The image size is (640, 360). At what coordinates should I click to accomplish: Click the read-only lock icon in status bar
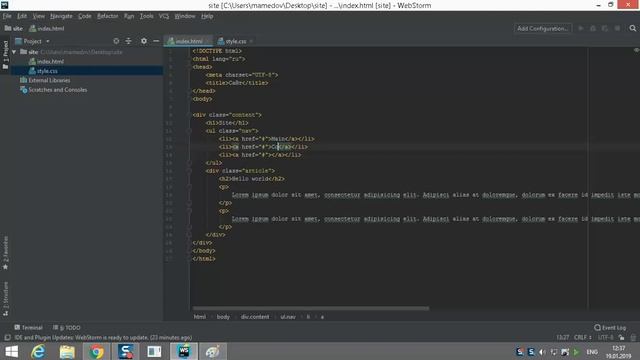pyautogui.click(x=621, y=338)
